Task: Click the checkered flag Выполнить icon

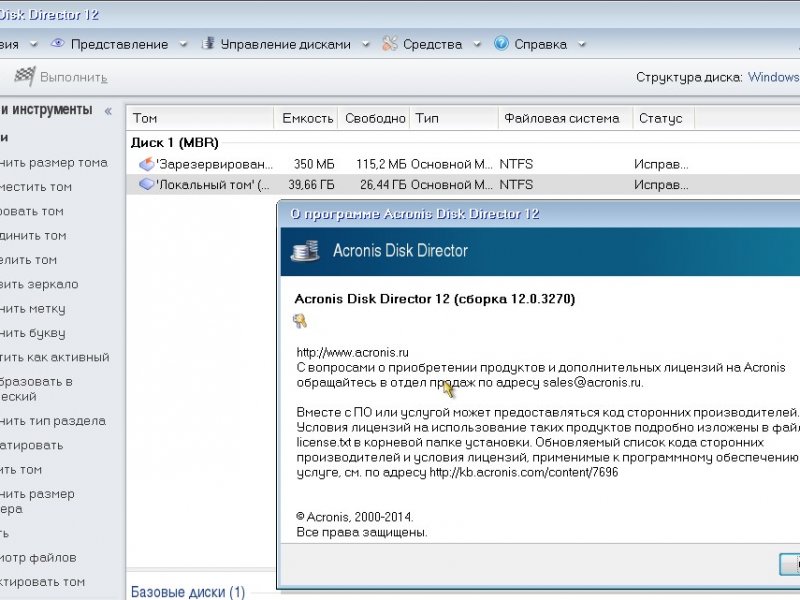Action: tap(24, 77)
